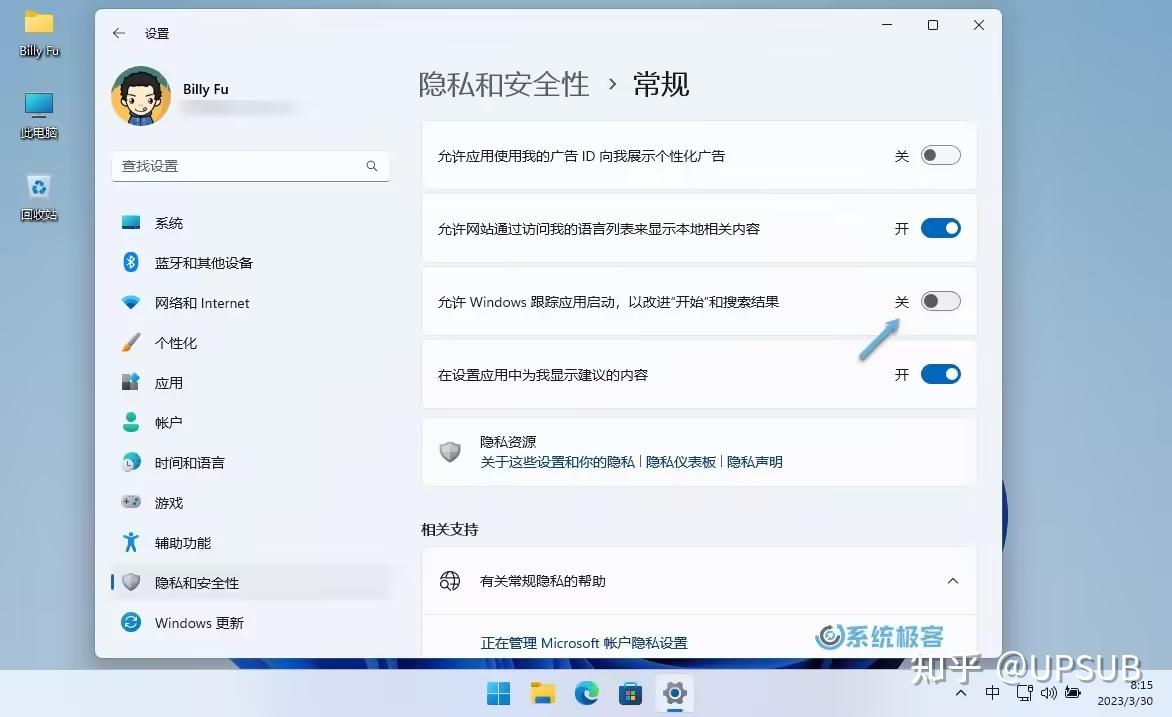Screen dimensions: 1172x717
Task: Turn off 在设置应用中为我显示建议的内容
Action: (x=938, y=374)
